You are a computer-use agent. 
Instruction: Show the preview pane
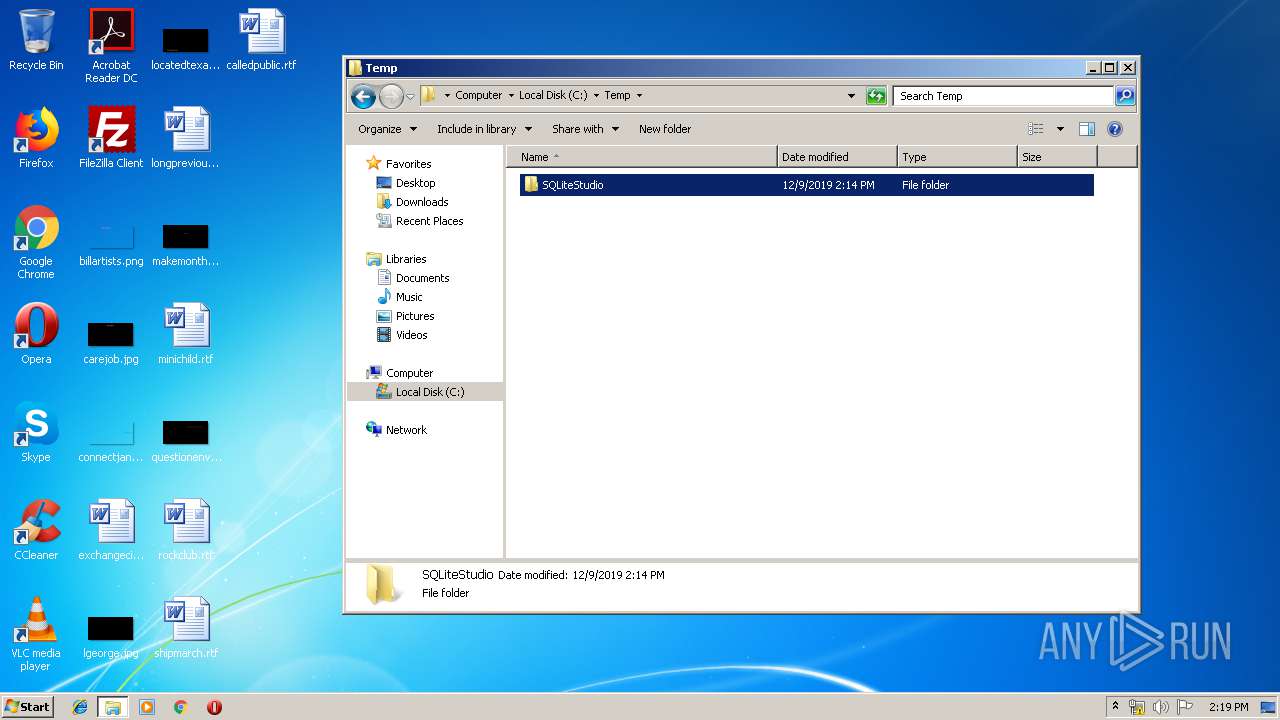1087,129
